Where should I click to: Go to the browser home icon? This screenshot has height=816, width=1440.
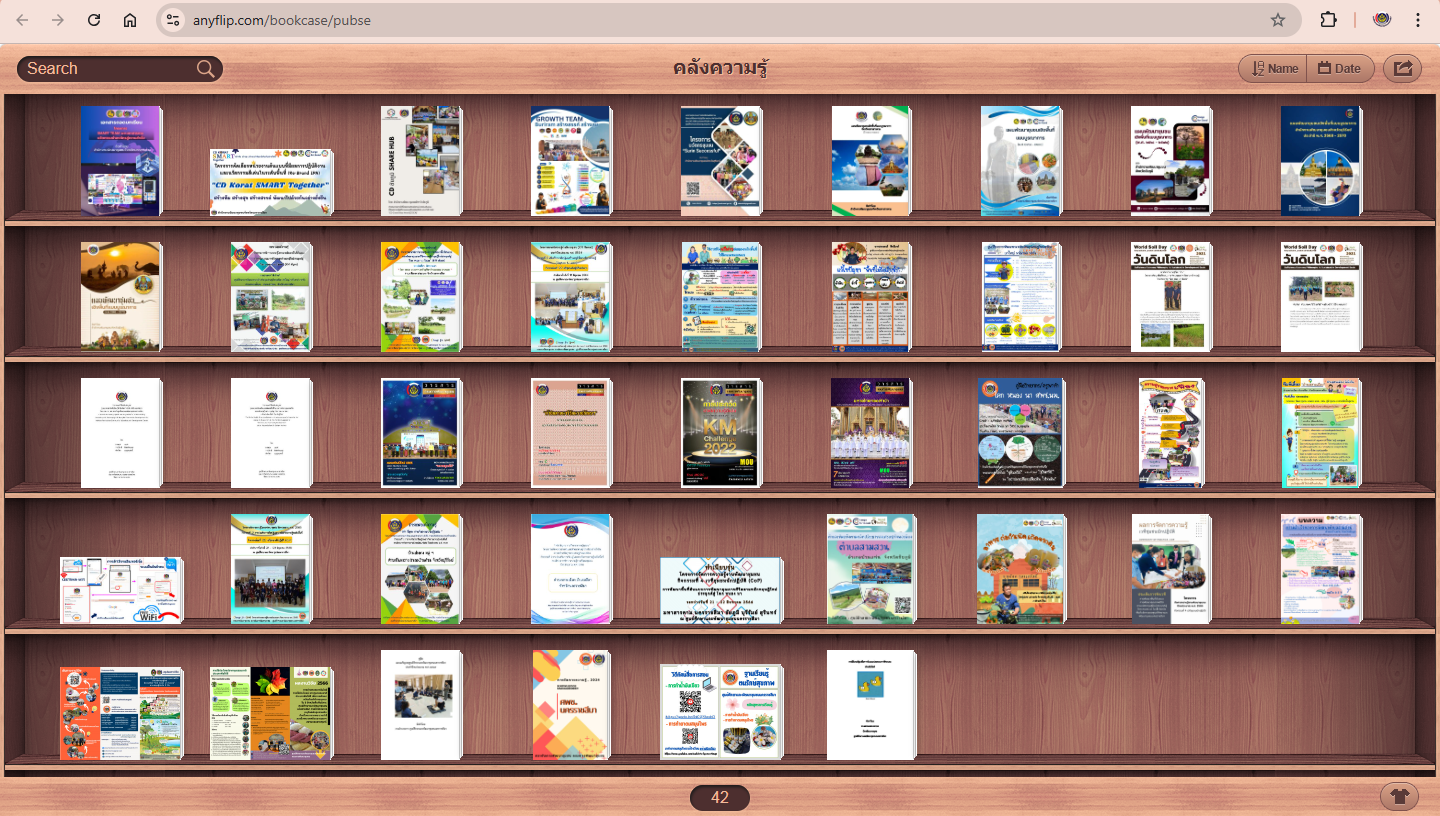130,20
